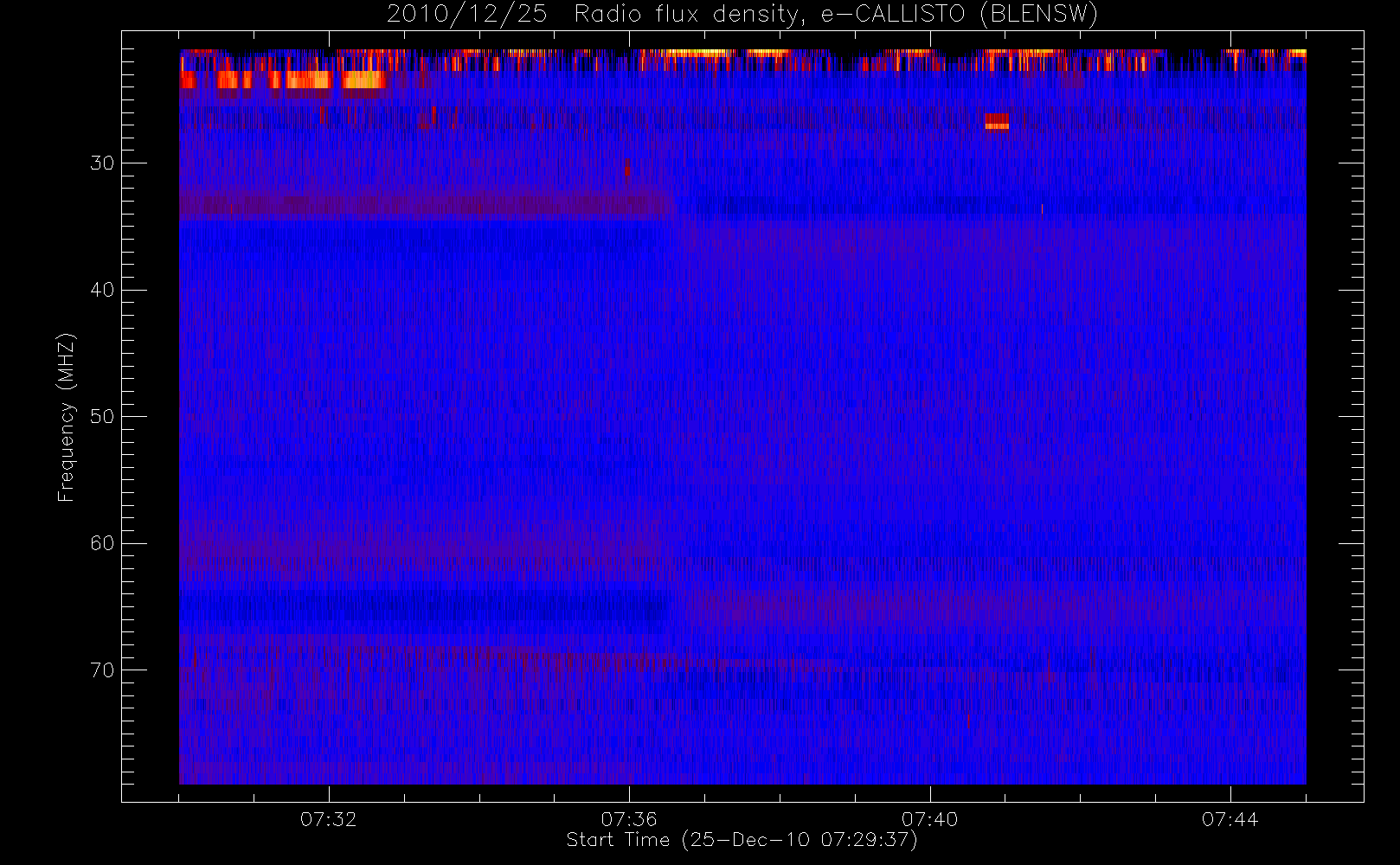This screenshot has height=865, width=1400.
Task: Click the 70 frequency tick label
Action: tap(102, 670)
